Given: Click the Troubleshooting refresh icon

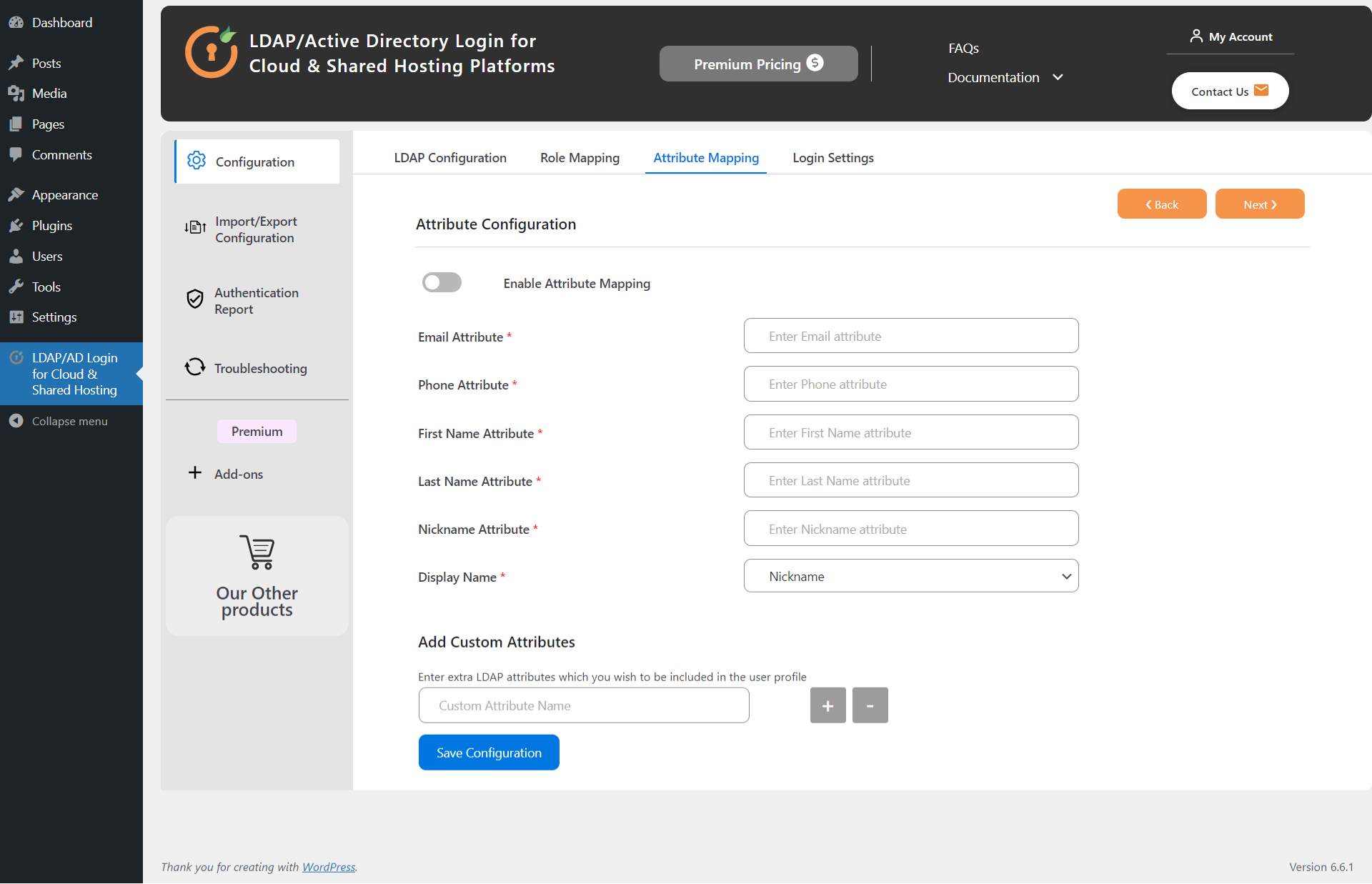Looking at the screenshot, I should [x=195, y=367].
